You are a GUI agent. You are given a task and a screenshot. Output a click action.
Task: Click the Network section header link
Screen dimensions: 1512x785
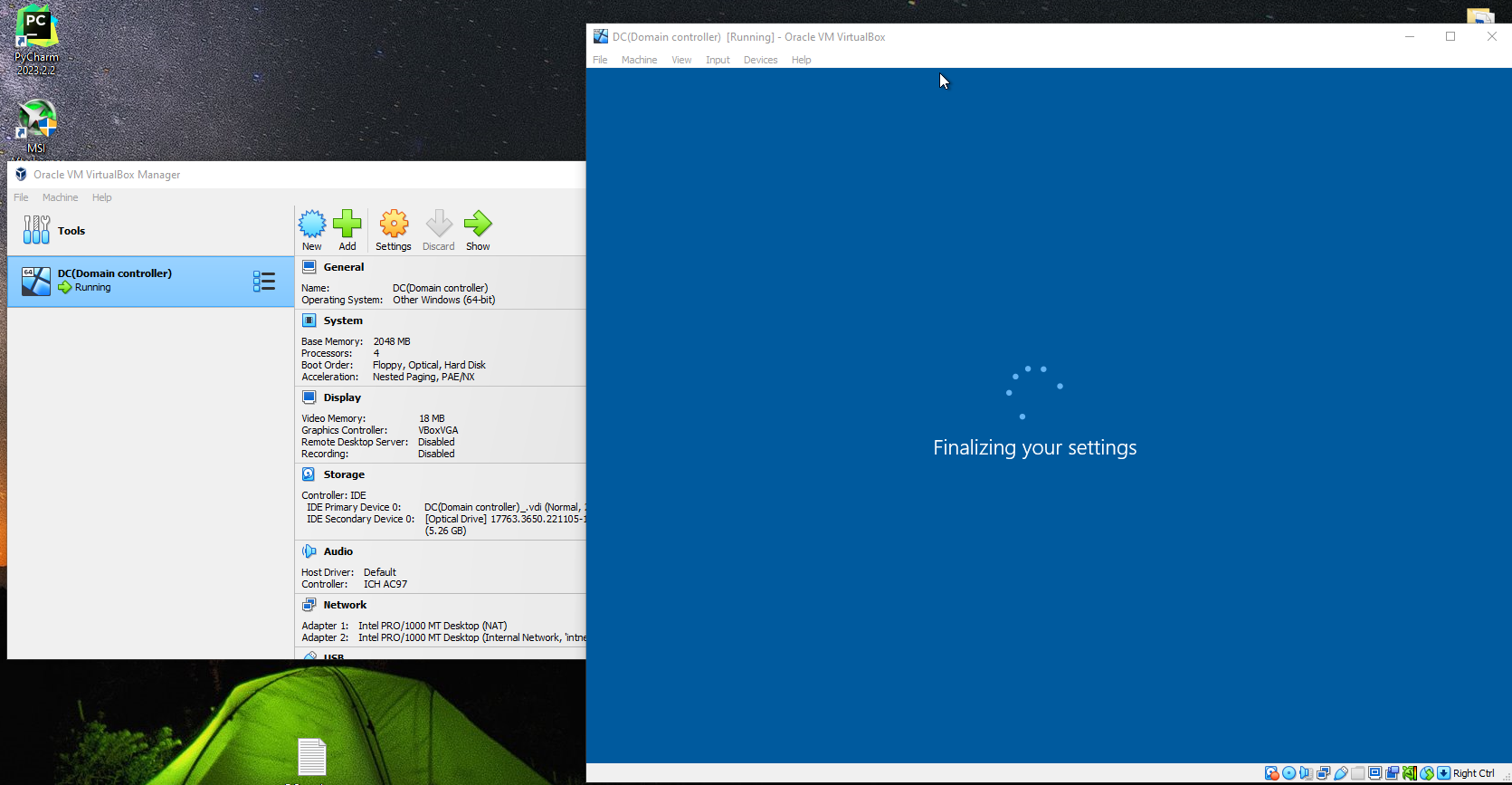pyautogui.click(x=345, y=605)
